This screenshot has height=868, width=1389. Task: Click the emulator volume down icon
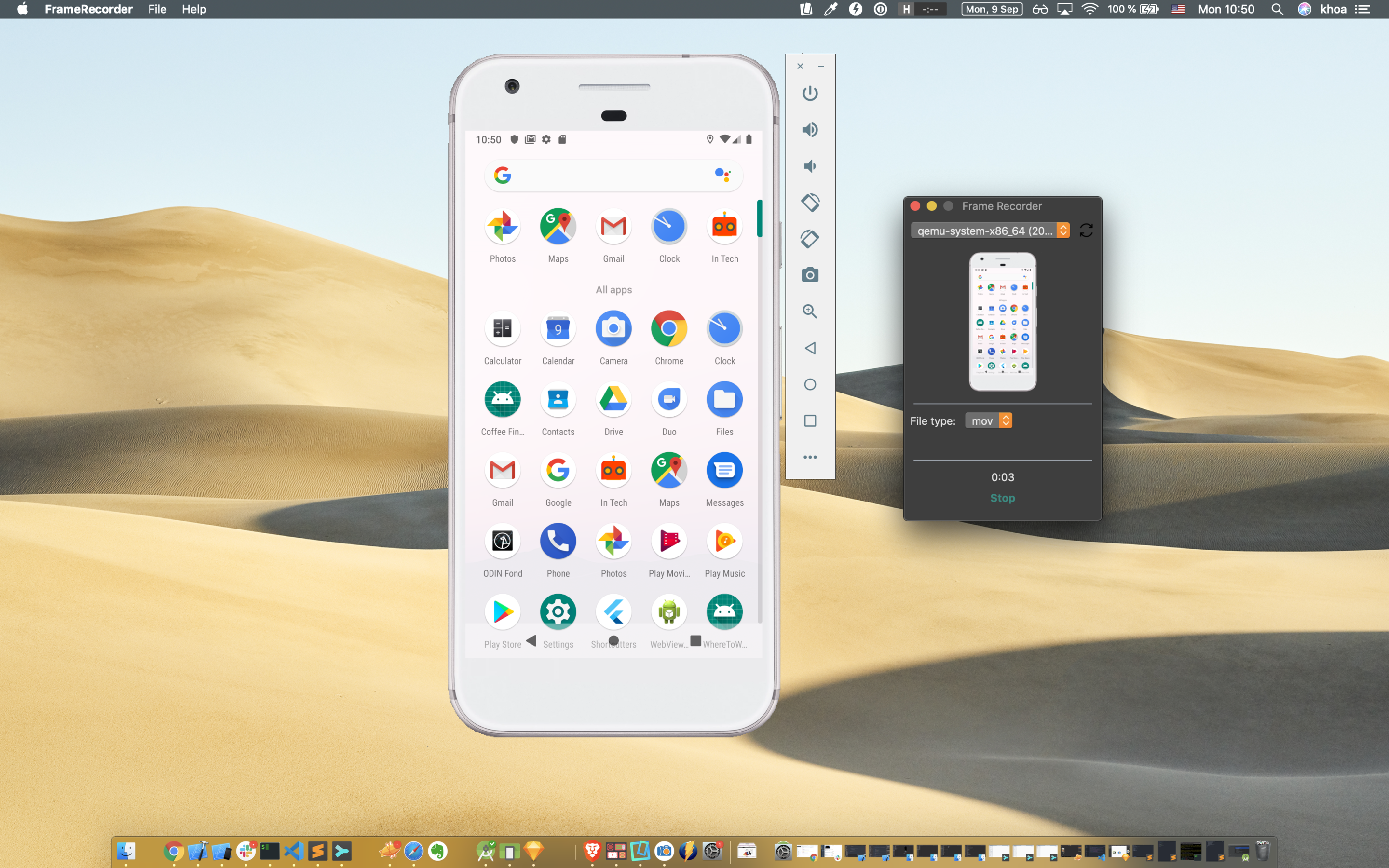[810, 166]
